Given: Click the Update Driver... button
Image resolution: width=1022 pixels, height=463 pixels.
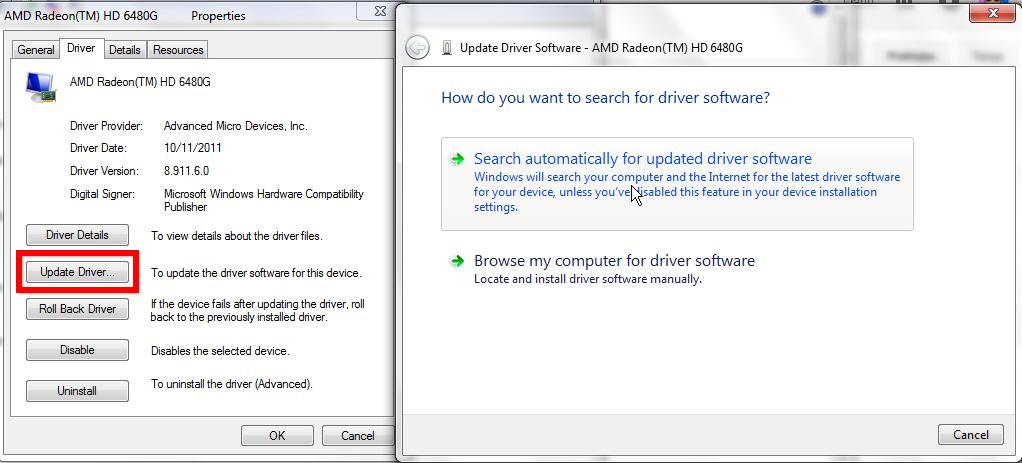Looking at the screenshot, I should tap(78, 272).
